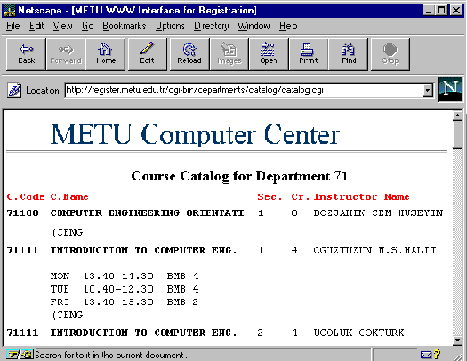
Task: Click the TUE 10.40-12.30 schedule line
Action: tap(125, 289)
